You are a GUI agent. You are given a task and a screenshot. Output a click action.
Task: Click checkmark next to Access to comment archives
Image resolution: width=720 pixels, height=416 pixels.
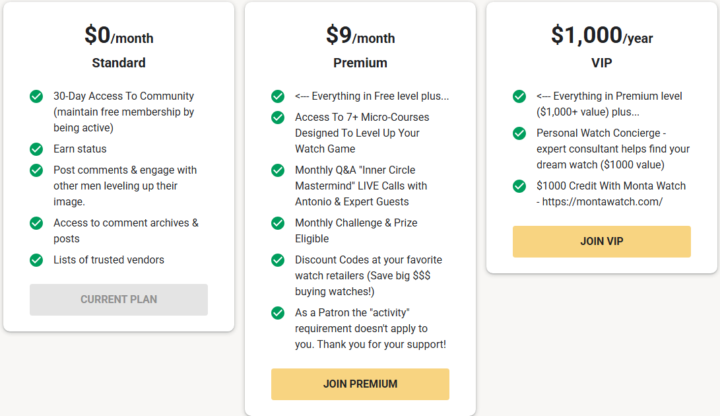click(x=37, y=222)
